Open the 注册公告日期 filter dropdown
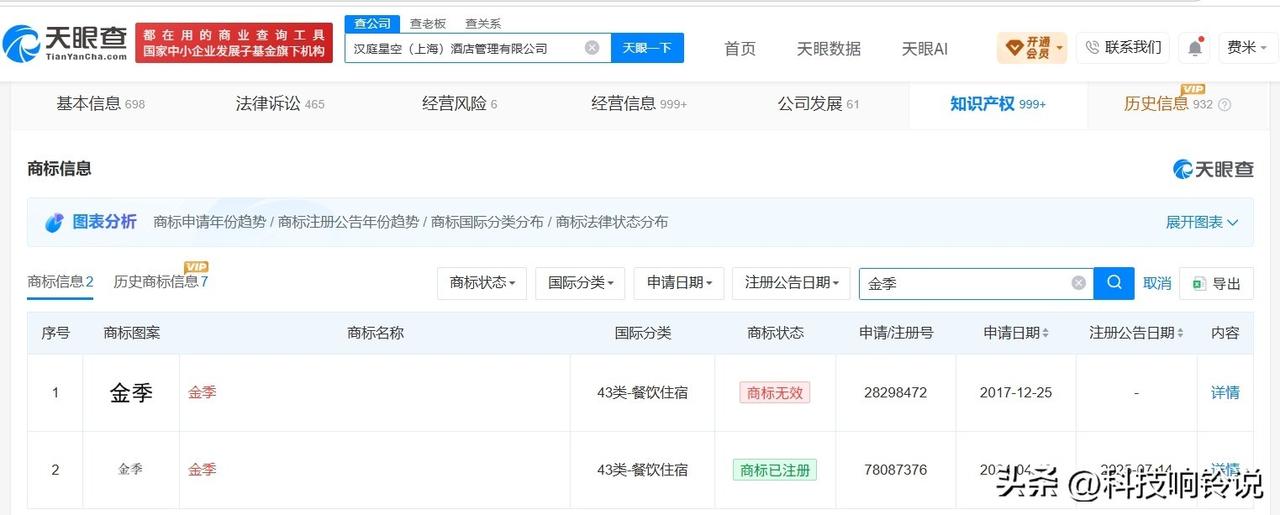Image resolution: width=1280 pixels, height=515 pixels. (x=791, y=283)
